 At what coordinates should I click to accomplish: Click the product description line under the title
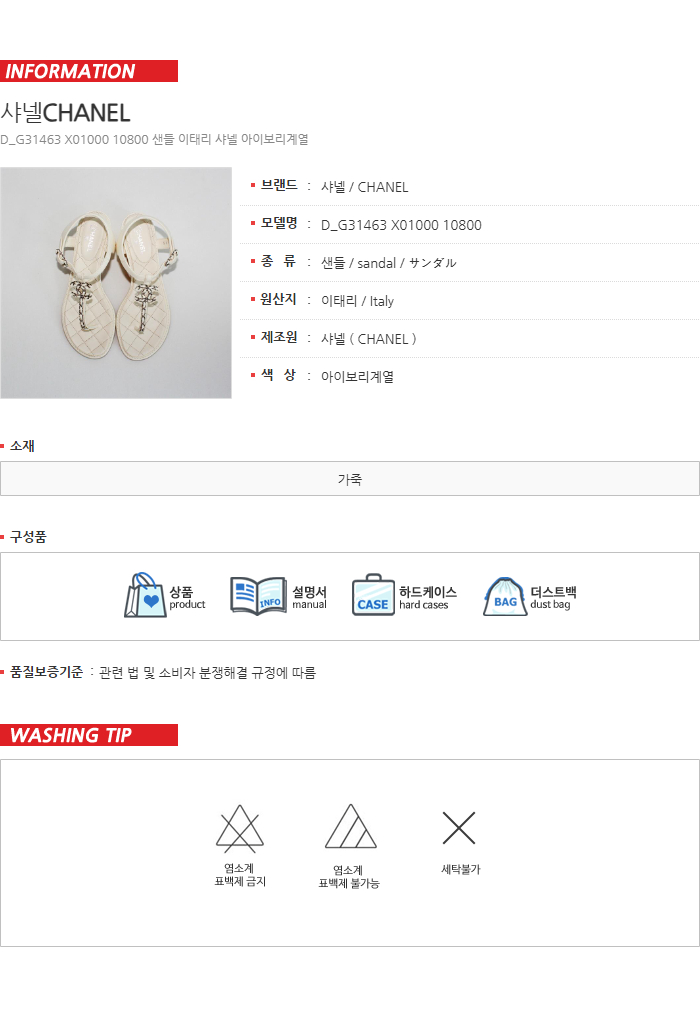[154, 140]
